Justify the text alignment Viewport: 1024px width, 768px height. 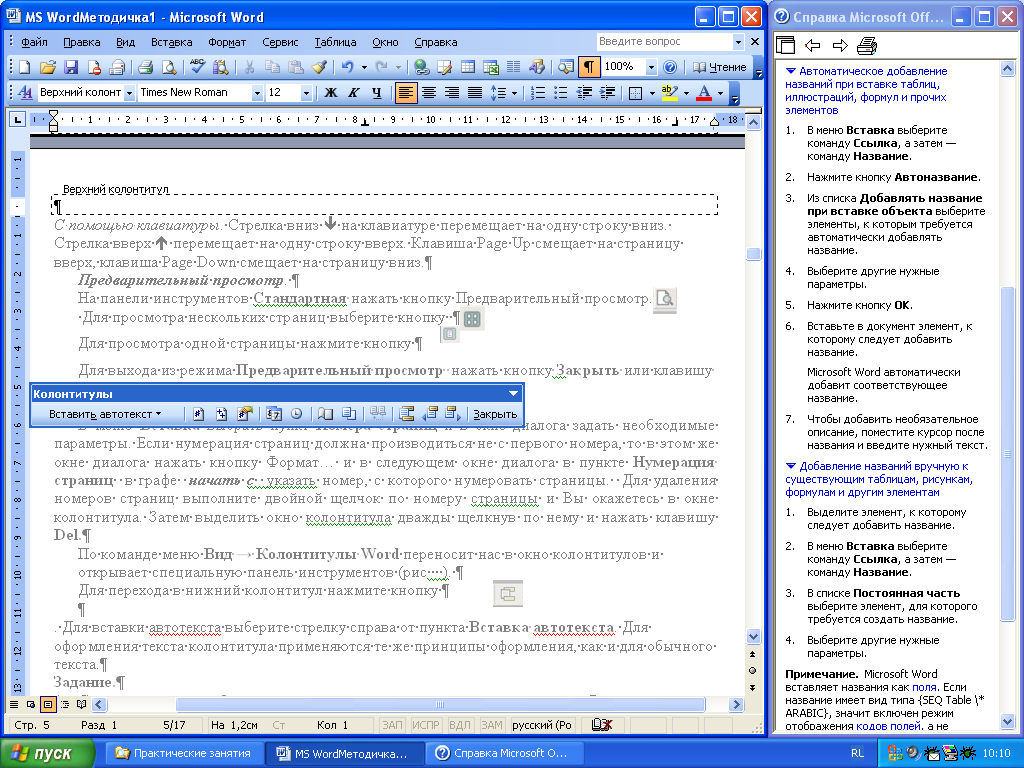(475, 93)
